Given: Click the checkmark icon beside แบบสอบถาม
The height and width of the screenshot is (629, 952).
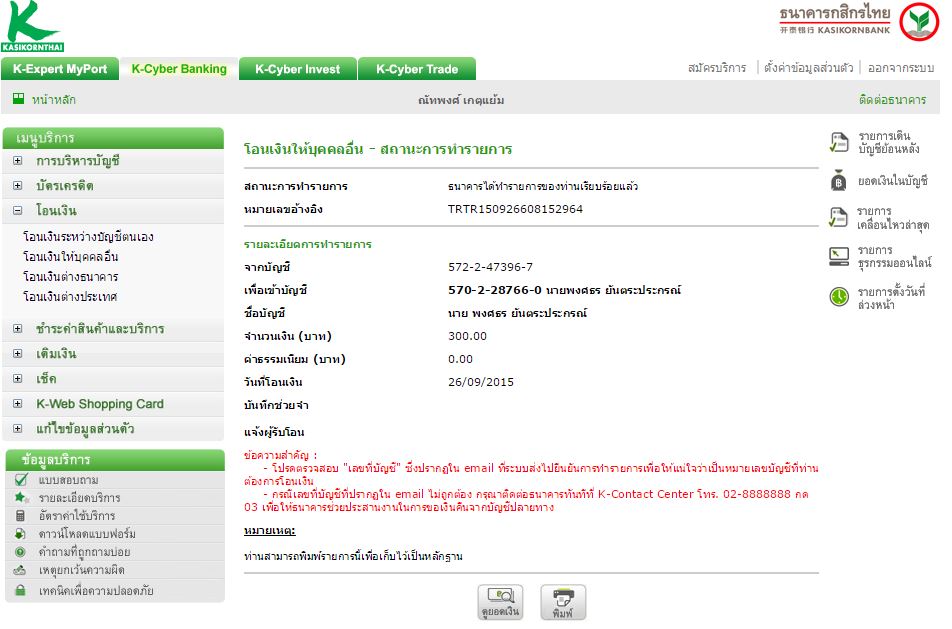Looking at the screenshot, I should [x=21, y=480].
